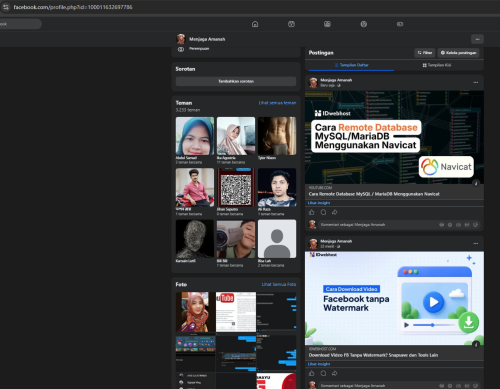Image resolution: width=500 pixels, height=389 pixels.
Task: Open the YouTube screenshot in Foto section
Action: point(236,312)
